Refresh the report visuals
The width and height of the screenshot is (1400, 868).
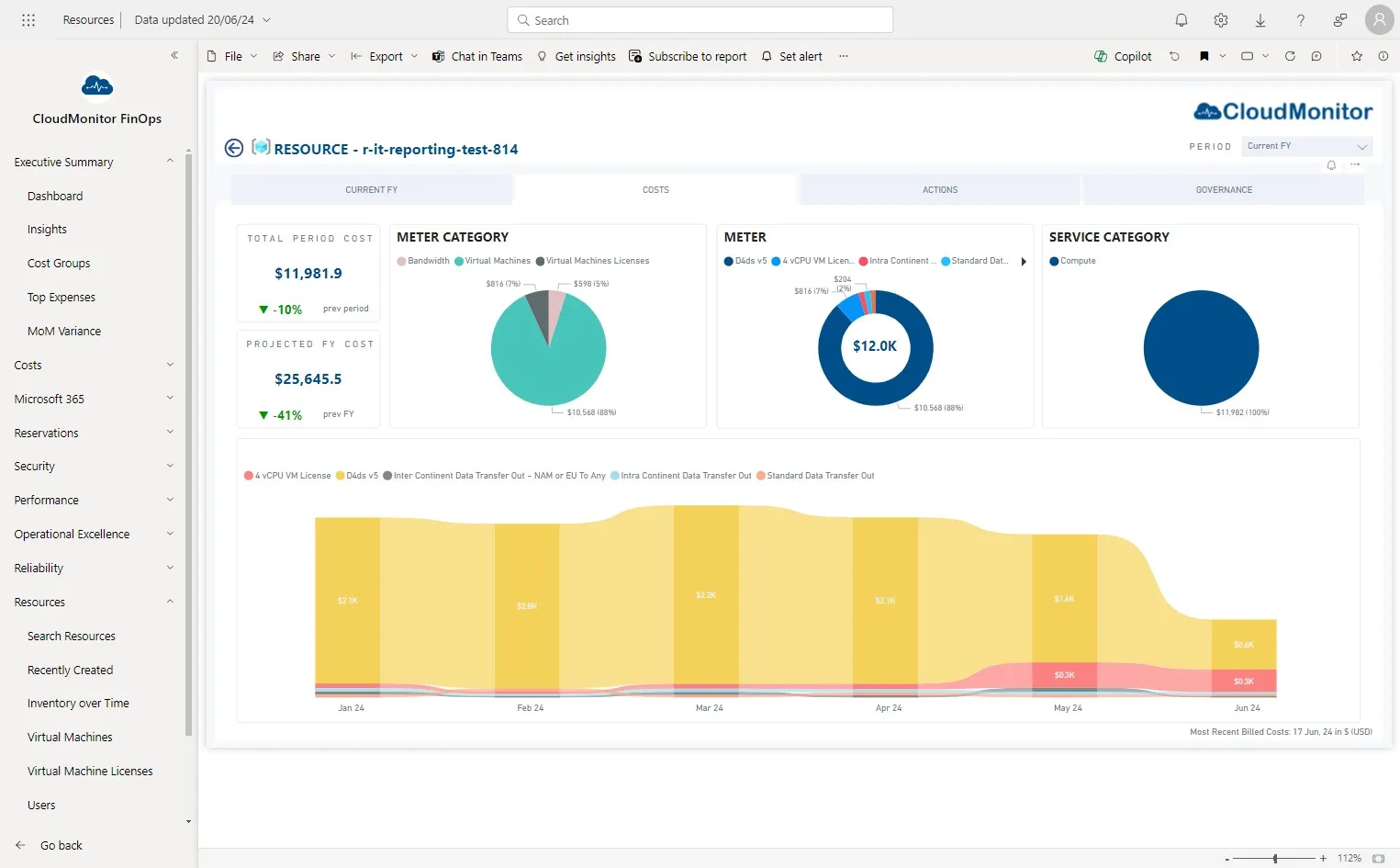point(1290,56)
